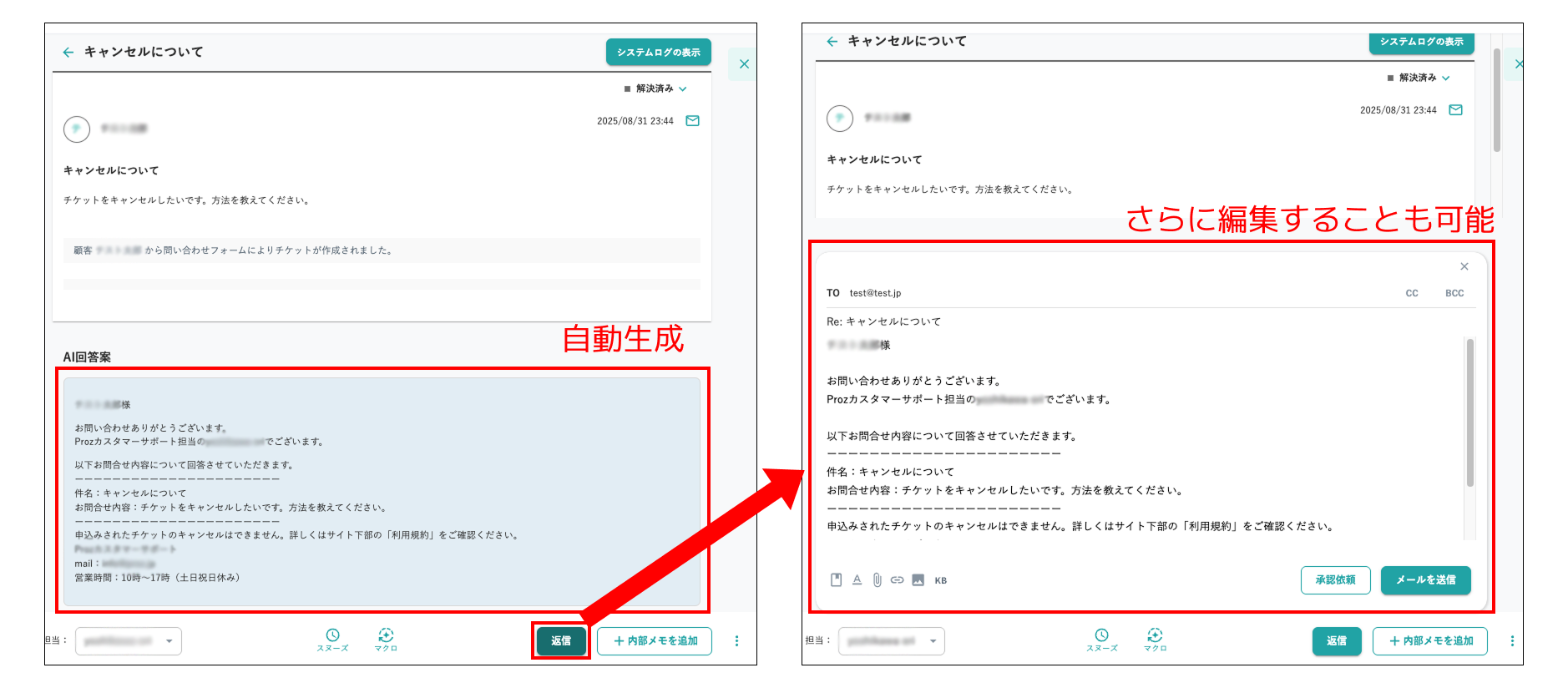Open マクロ in the left panel
Image resolution: width=1568 pixels, height=688 pixels.
[386, 640]
